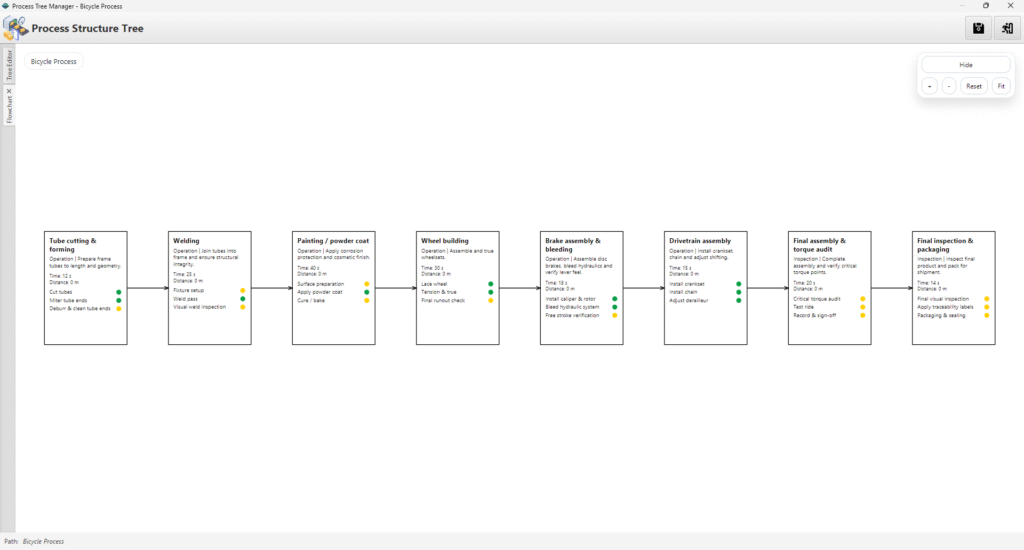Zoom out with the minus button
The image size is (1024, 550).
coord(948,86)
